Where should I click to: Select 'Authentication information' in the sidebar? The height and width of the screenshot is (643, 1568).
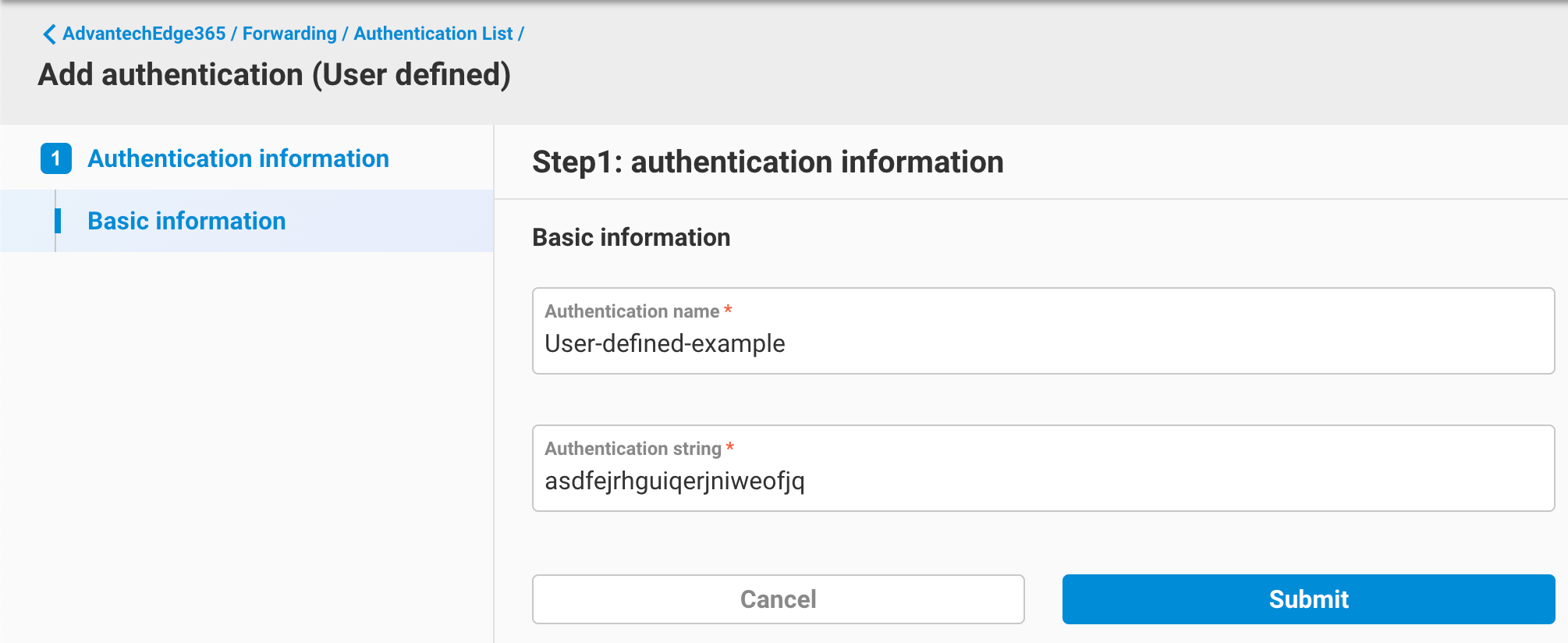(239, 158)
